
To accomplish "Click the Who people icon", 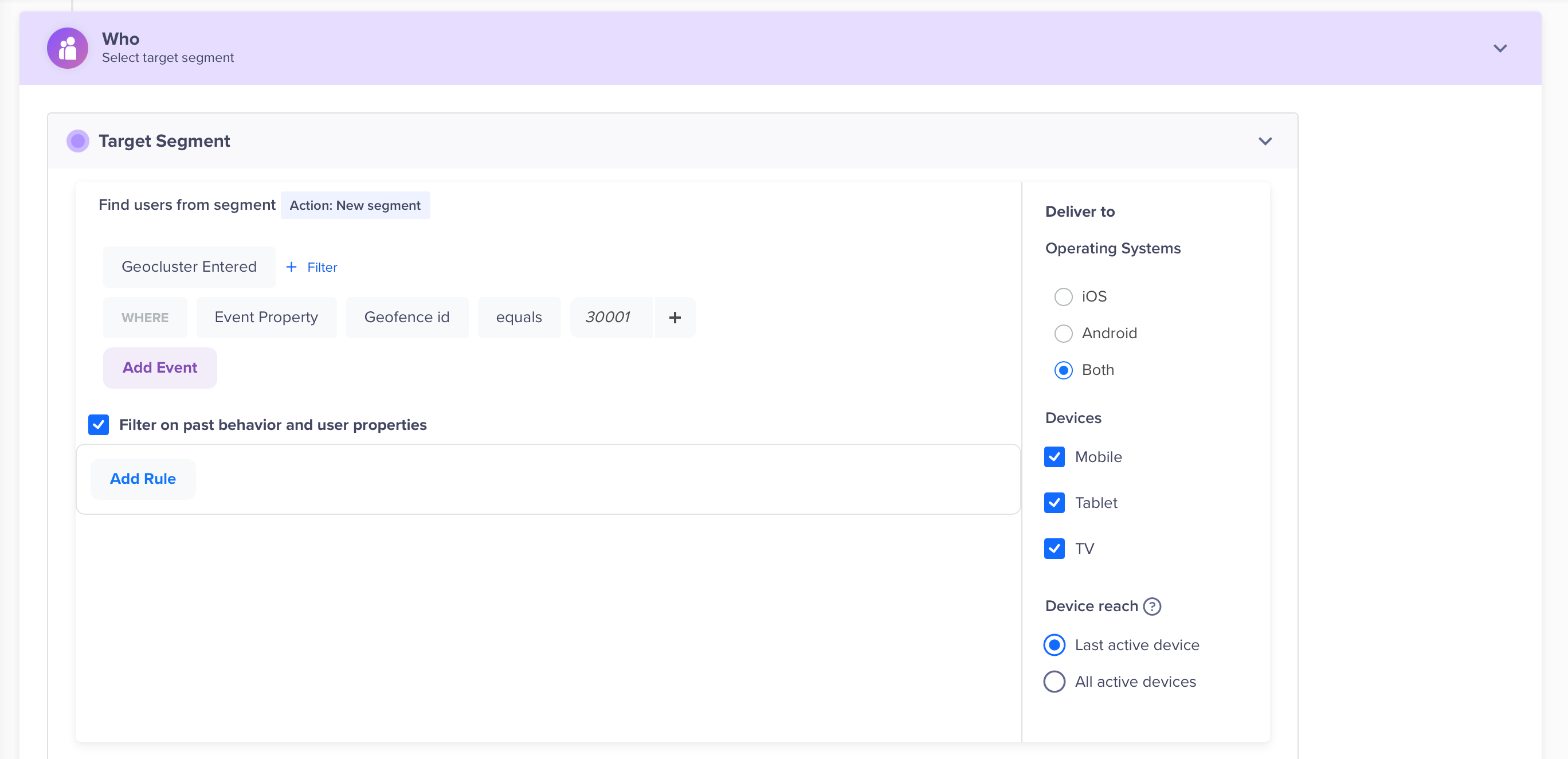I will pos(67,48).
